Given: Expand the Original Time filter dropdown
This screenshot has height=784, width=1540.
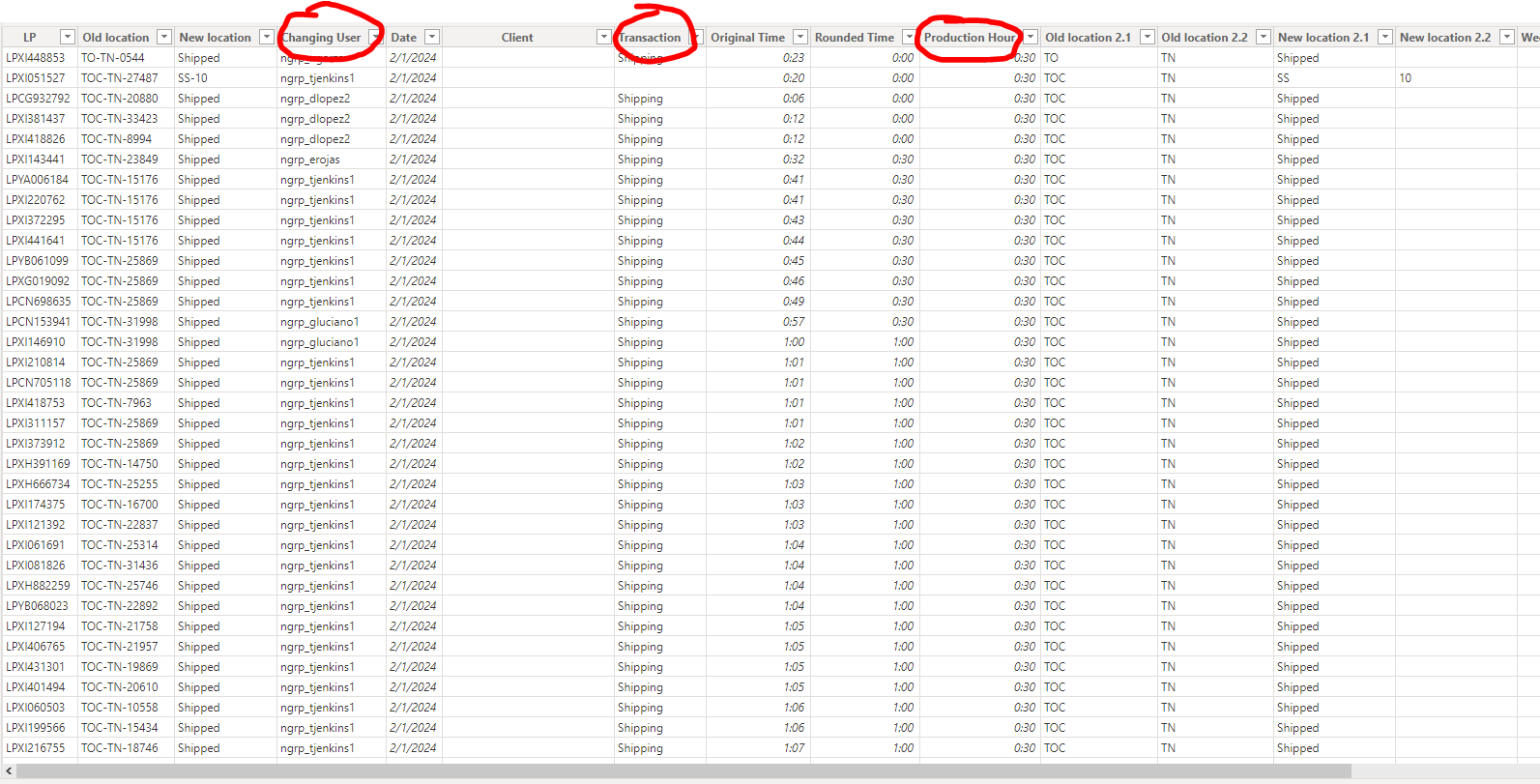Looking at the screenshot, I should click(800, 37).
